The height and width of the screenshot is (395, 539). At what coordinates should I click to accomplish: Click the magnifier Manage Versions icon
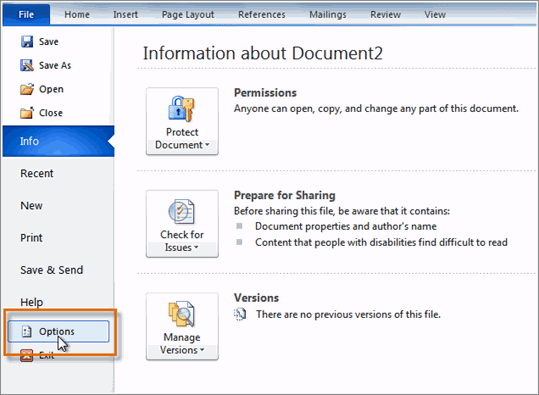click(x=181, y=314)
